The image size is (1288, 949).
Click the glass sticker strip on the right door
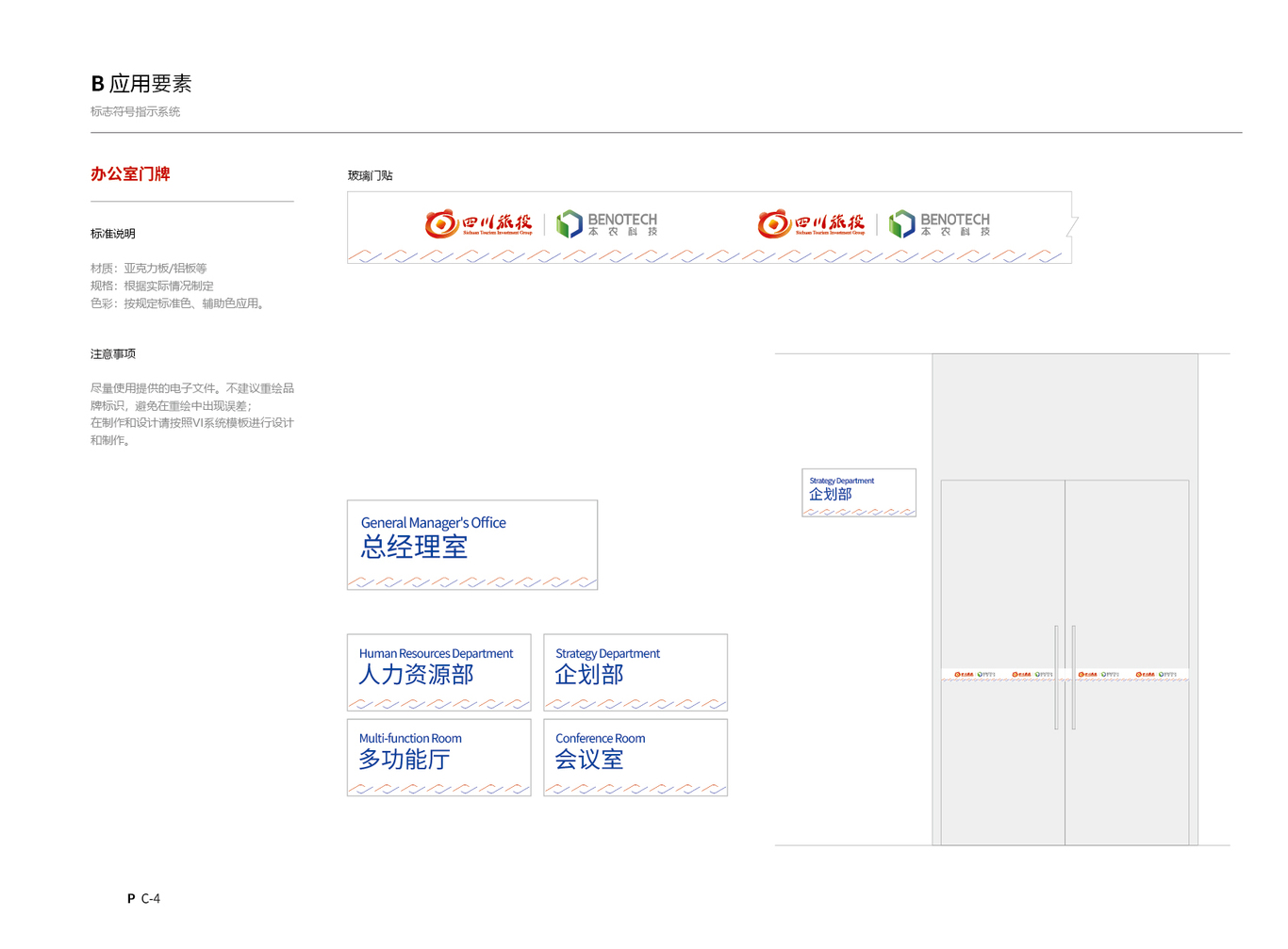point(1128,675)
